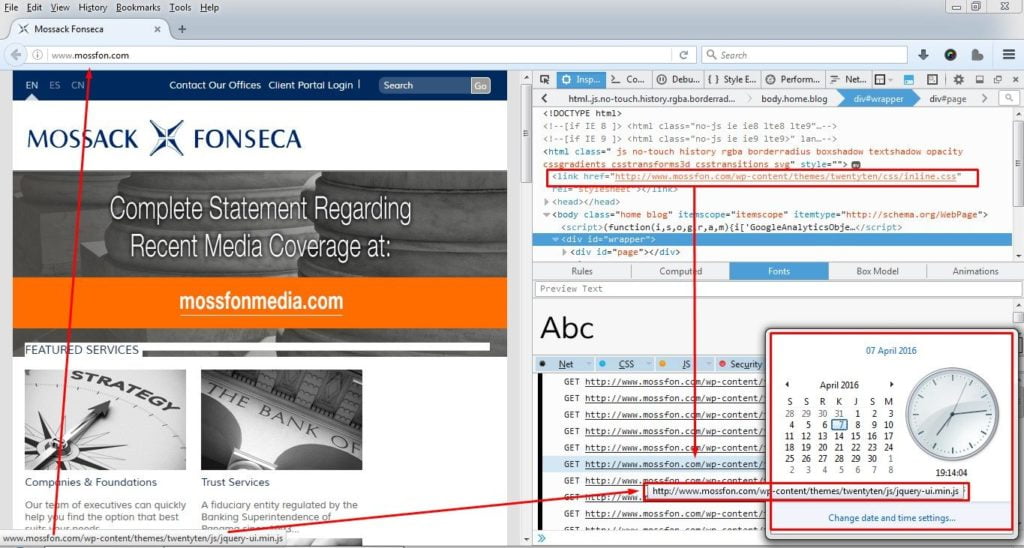Viewport: 1024px width, 548px height.
Task: Switch to the Console devtools tab
Action: coord(628,79)
